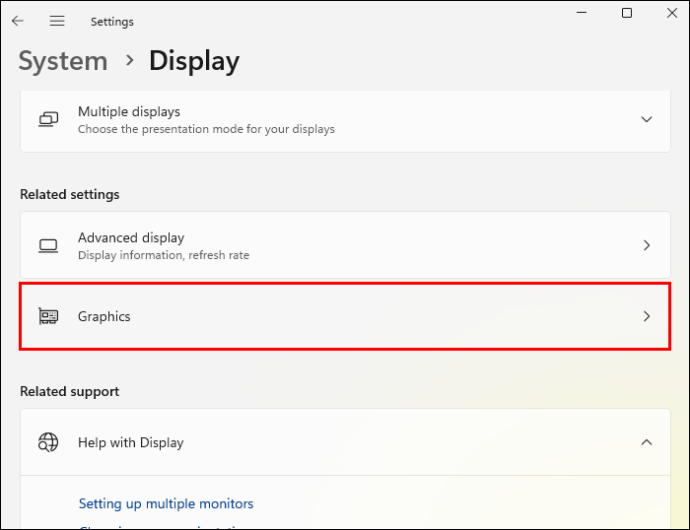Open Graphics via its right chevron
The image size is (690, 530).
pos(646,316)
